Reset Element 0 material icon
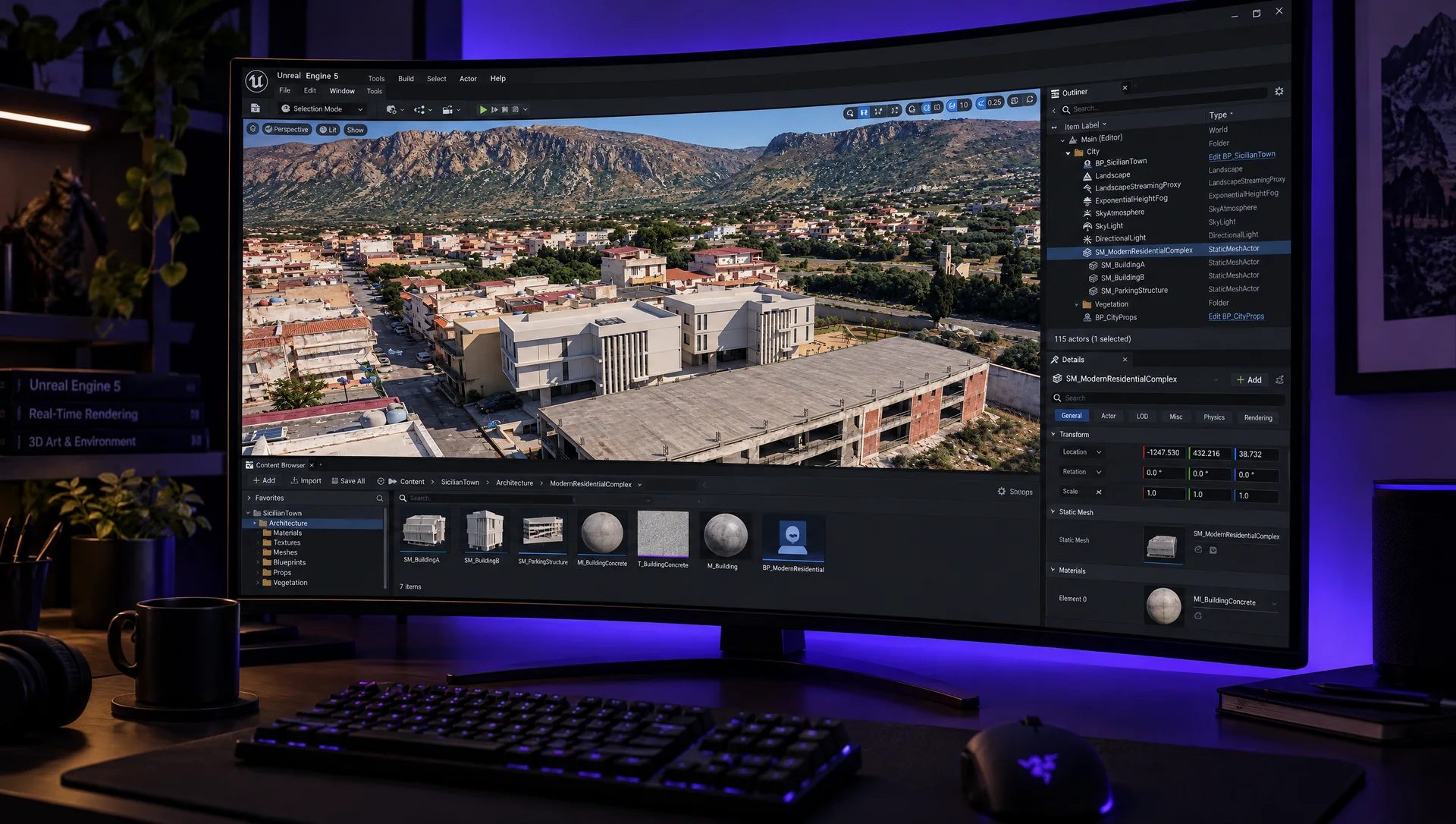Image resolution: width=1456 pixels, height=824 pixels. (x=1198, y=616)
